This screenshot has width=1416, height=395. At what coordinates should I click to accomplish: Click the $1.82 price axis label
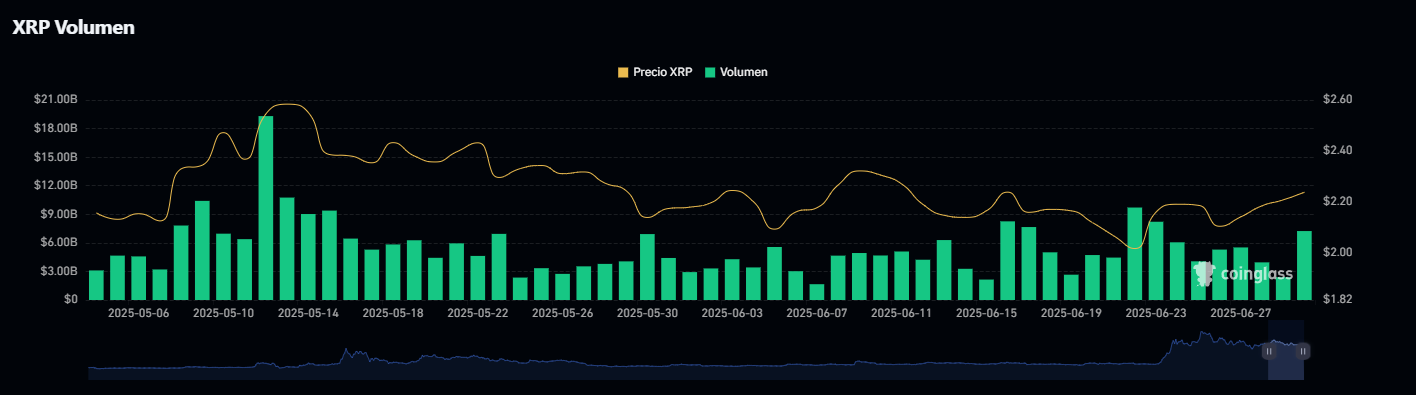pyautogui.click(x=1337, y=299)
